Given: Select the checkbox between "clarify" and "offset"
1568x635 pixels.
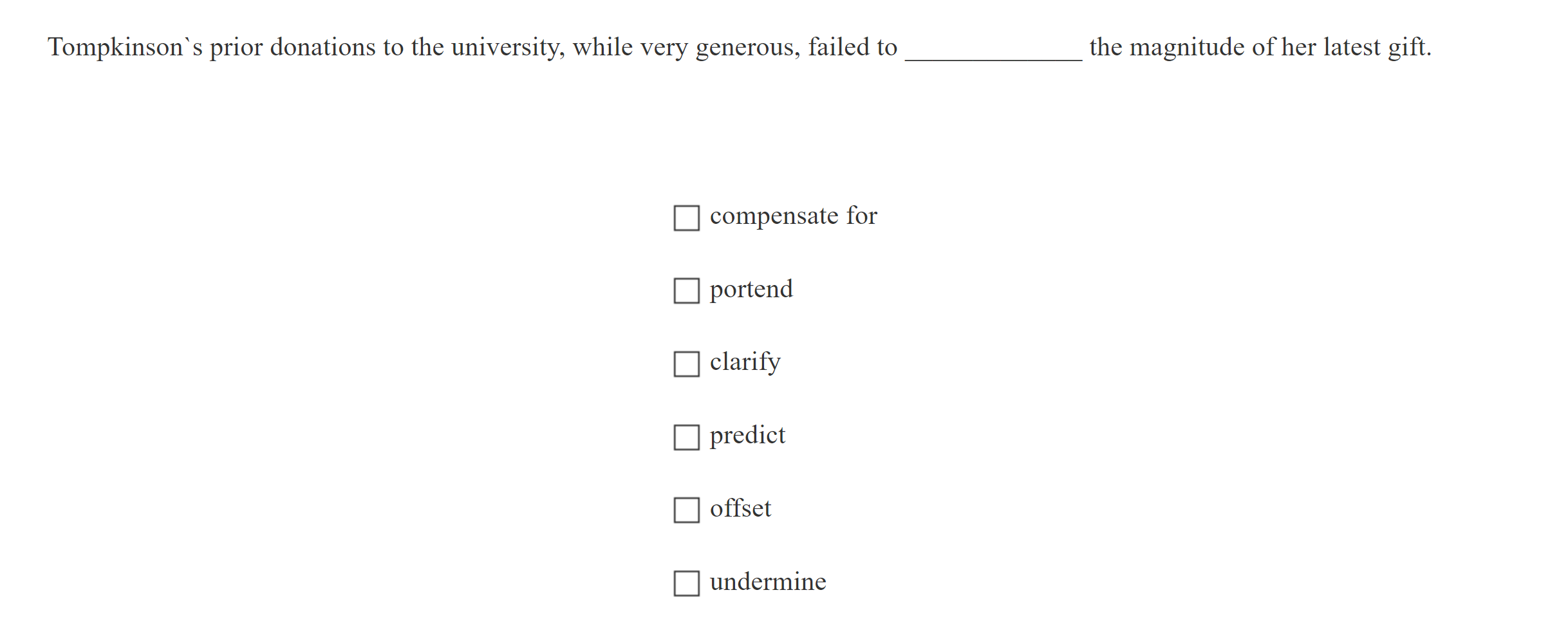Looking at the screenshot, I should coord(686,438).
